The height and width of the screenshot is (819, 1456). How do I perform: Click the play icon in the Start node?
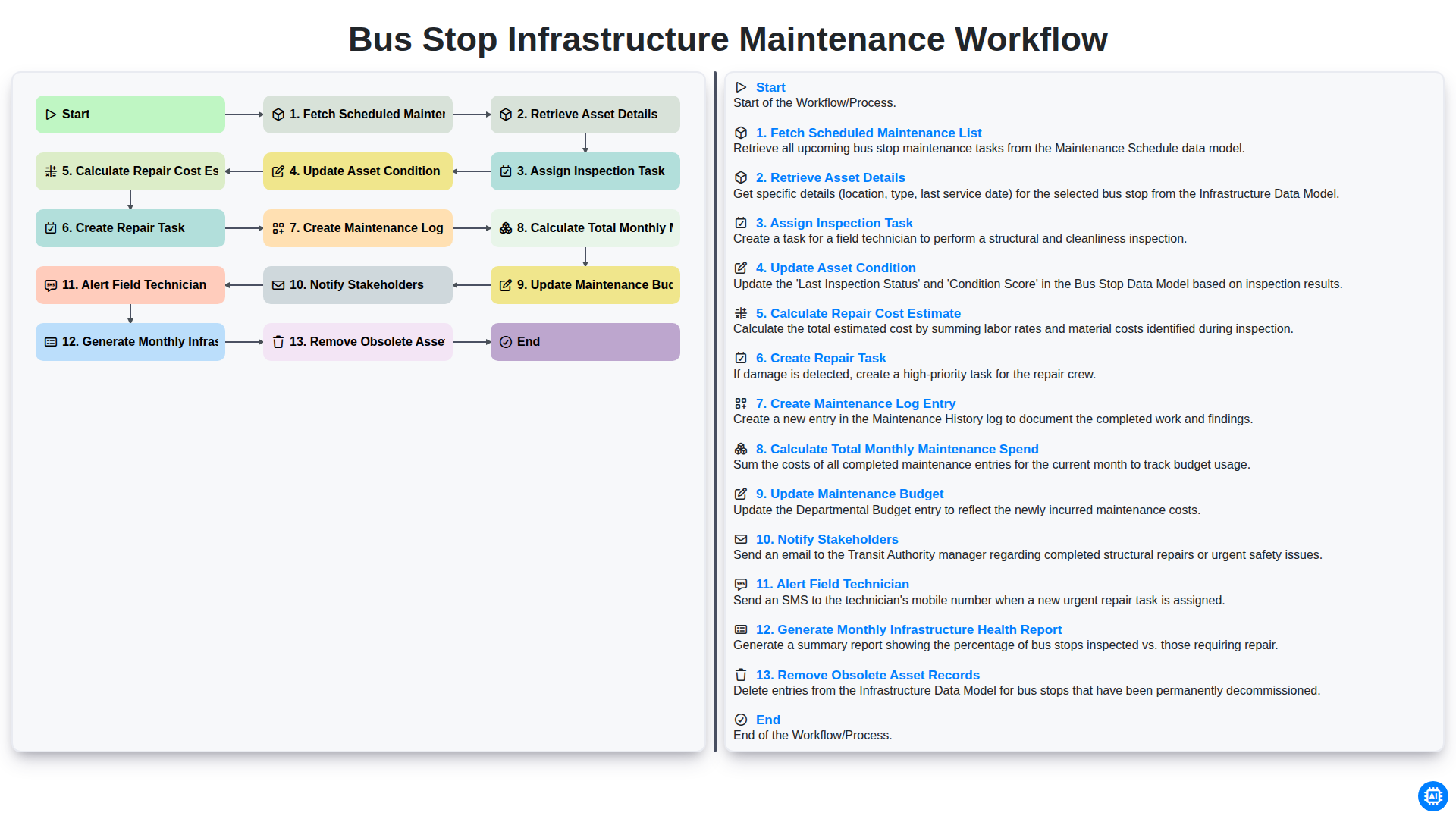click(51, 115)
